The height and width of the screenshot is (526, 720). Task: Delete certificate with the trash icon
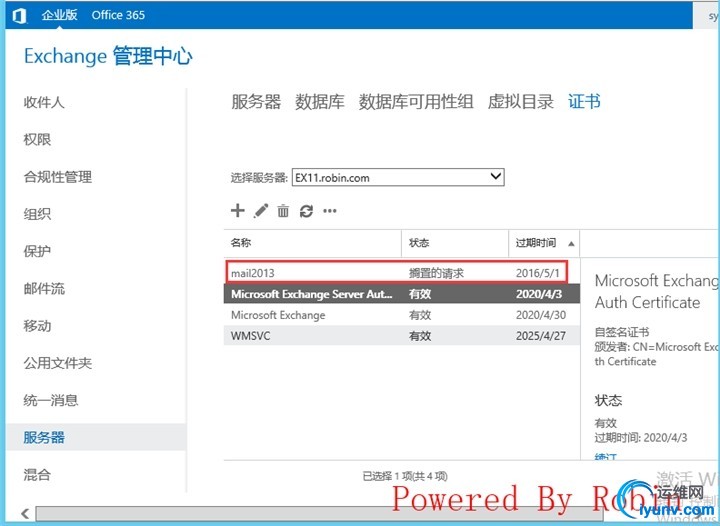pyautogui.click(x=283, y=211)
